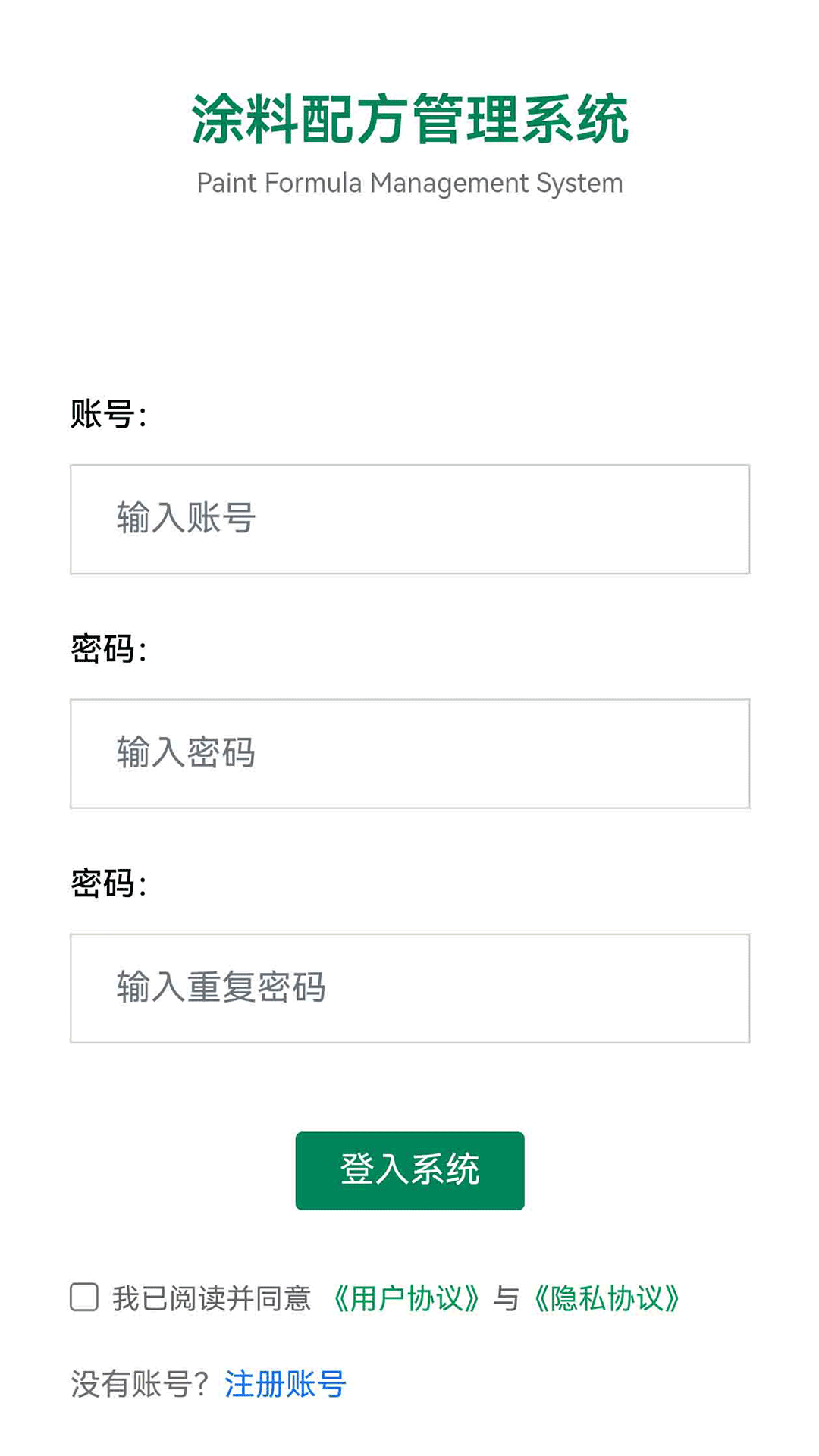
Task: Click the 注册账号 registration link
Action: (x=284, y=1384)
